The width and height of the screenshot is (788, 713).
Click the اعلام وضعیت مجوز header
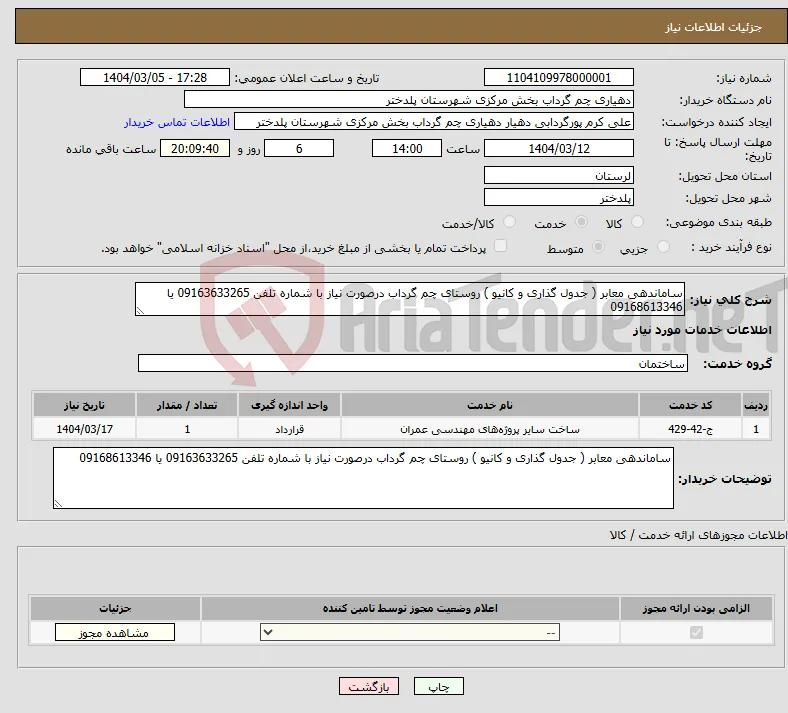(x=410, y=608)
